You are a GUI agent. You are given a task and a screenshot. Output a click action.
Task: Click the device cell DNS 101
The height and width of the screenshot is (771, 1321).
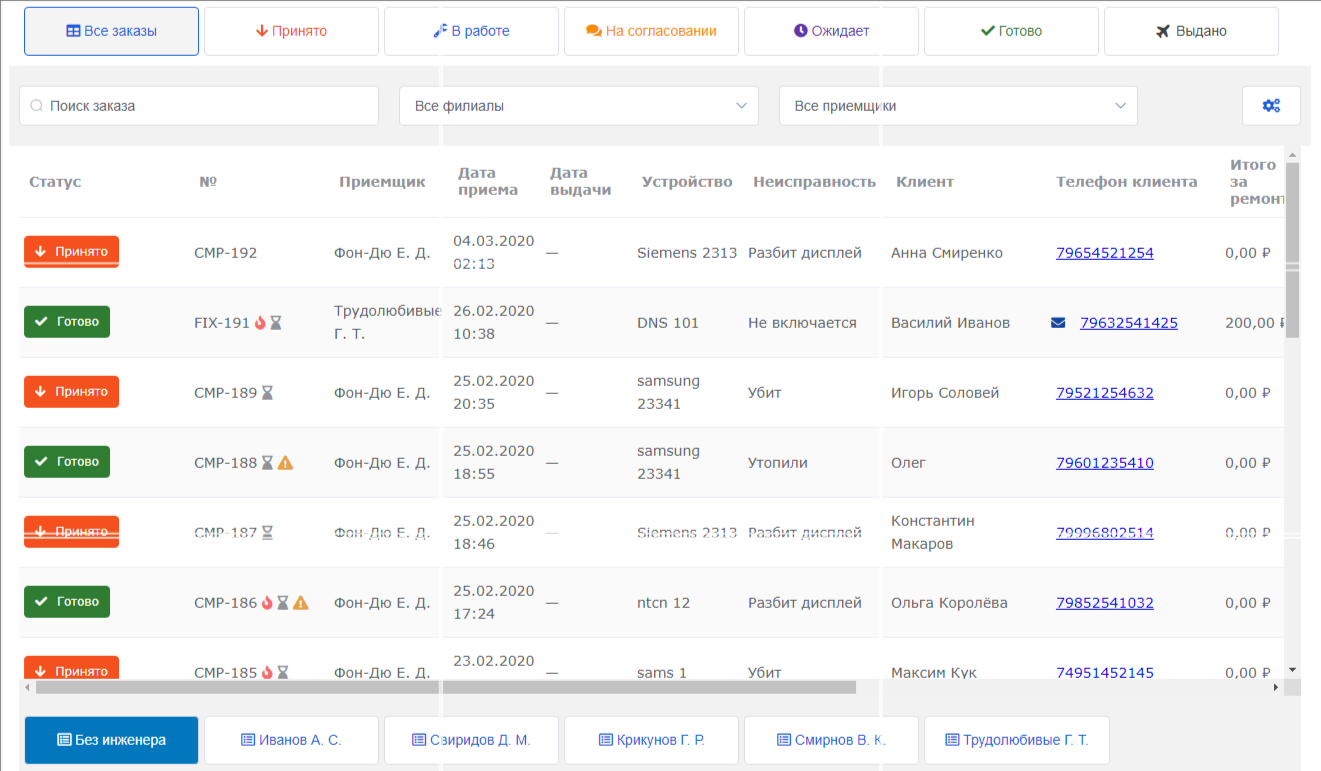click(x=668, y=323)
